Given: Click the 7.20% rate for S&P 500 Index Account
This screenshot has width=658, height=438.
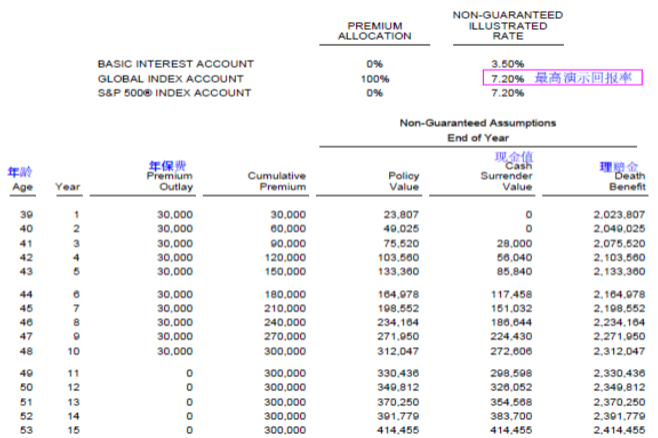Looking at the screenshot, I should 508,93.
